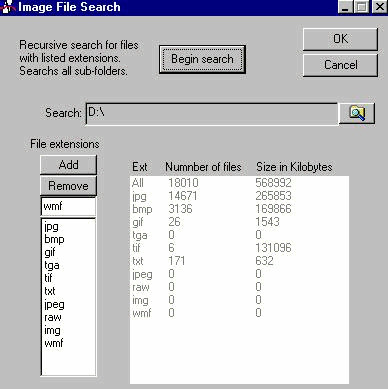
Task: Click Add to add a file extension
Action: point(69,165)
